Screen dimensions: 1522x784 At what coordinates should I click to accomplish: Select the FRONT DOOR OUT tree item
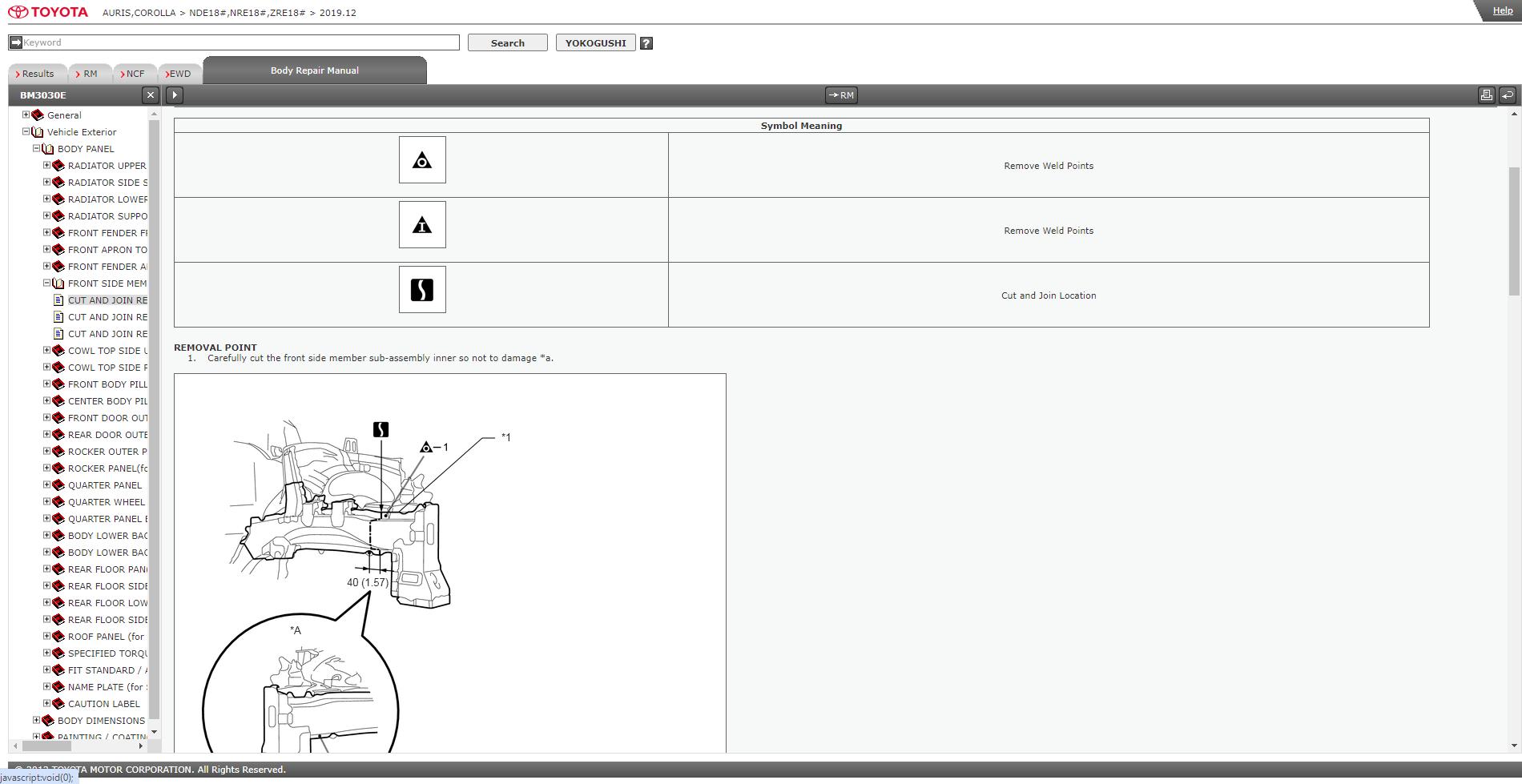(x=107, y=418)
